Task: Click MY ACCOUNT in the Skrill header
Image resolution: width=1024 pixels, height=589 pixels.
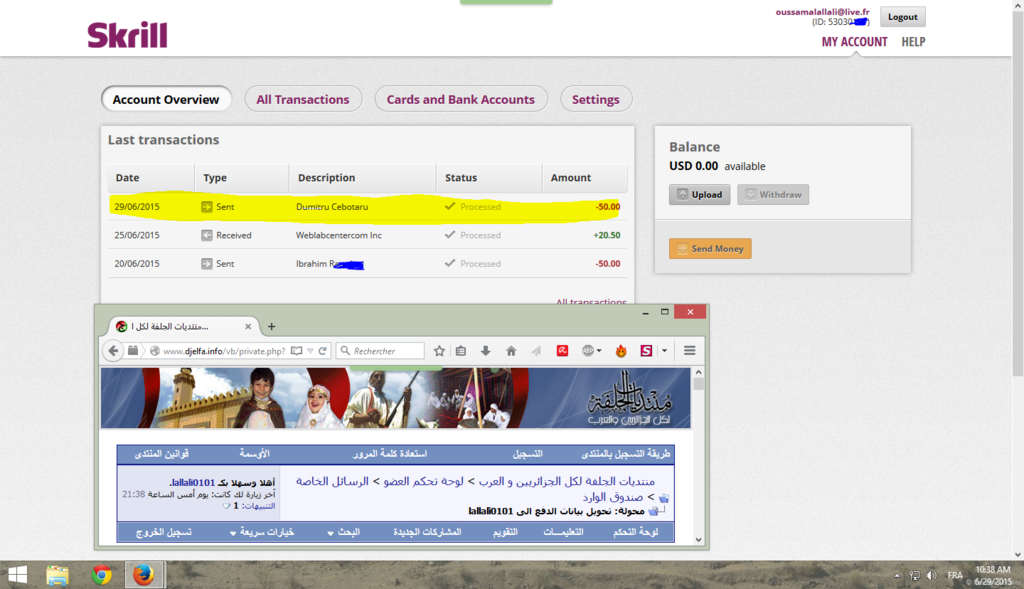Action: 854,42
